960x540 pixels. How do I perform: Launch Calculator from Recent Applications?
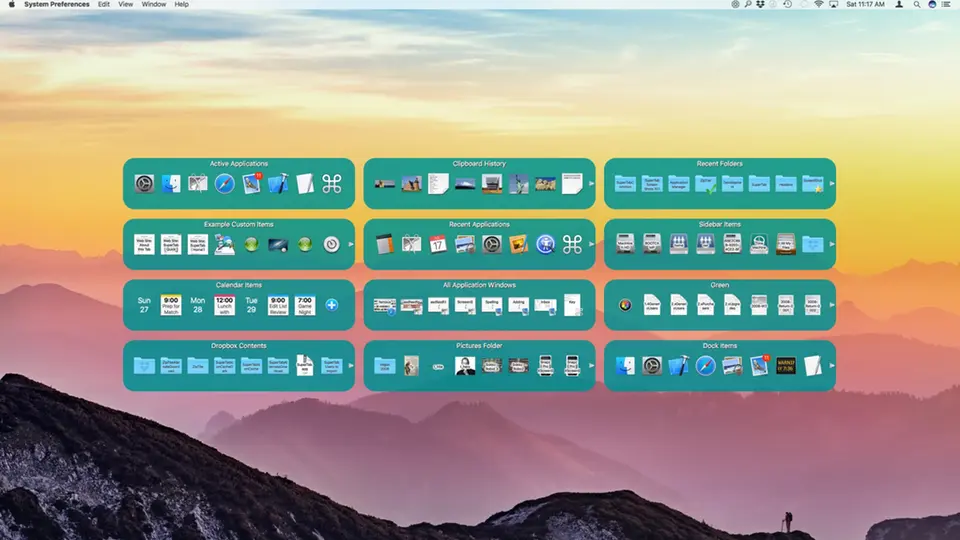click(385, 244)
